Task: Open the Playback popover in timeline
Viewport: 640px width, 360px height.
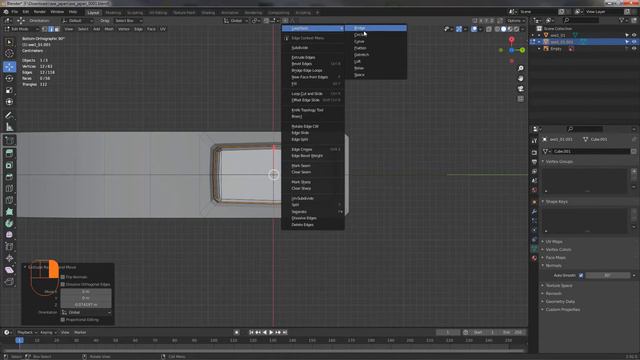Action: point(27,332)
